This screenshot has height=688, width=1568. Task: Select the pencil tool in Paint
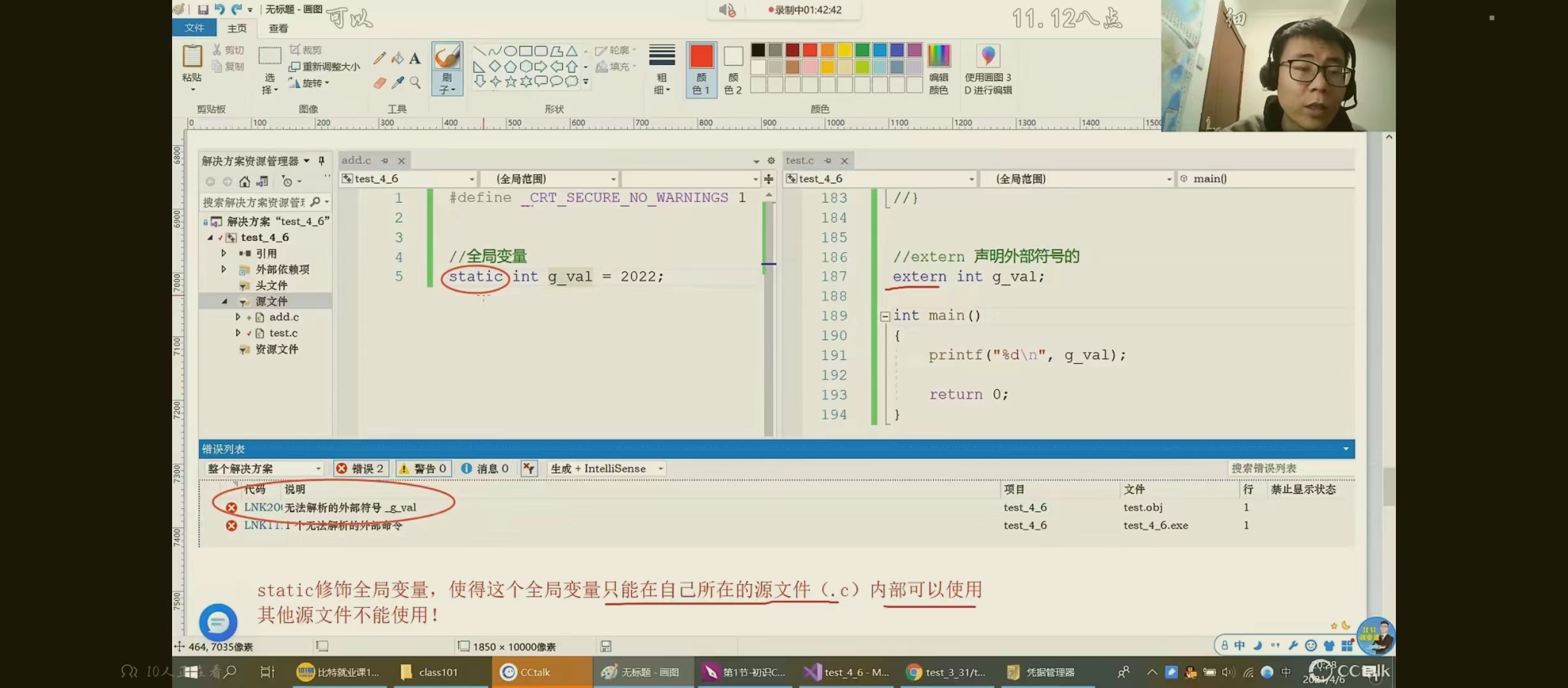[x=379, y=59]
